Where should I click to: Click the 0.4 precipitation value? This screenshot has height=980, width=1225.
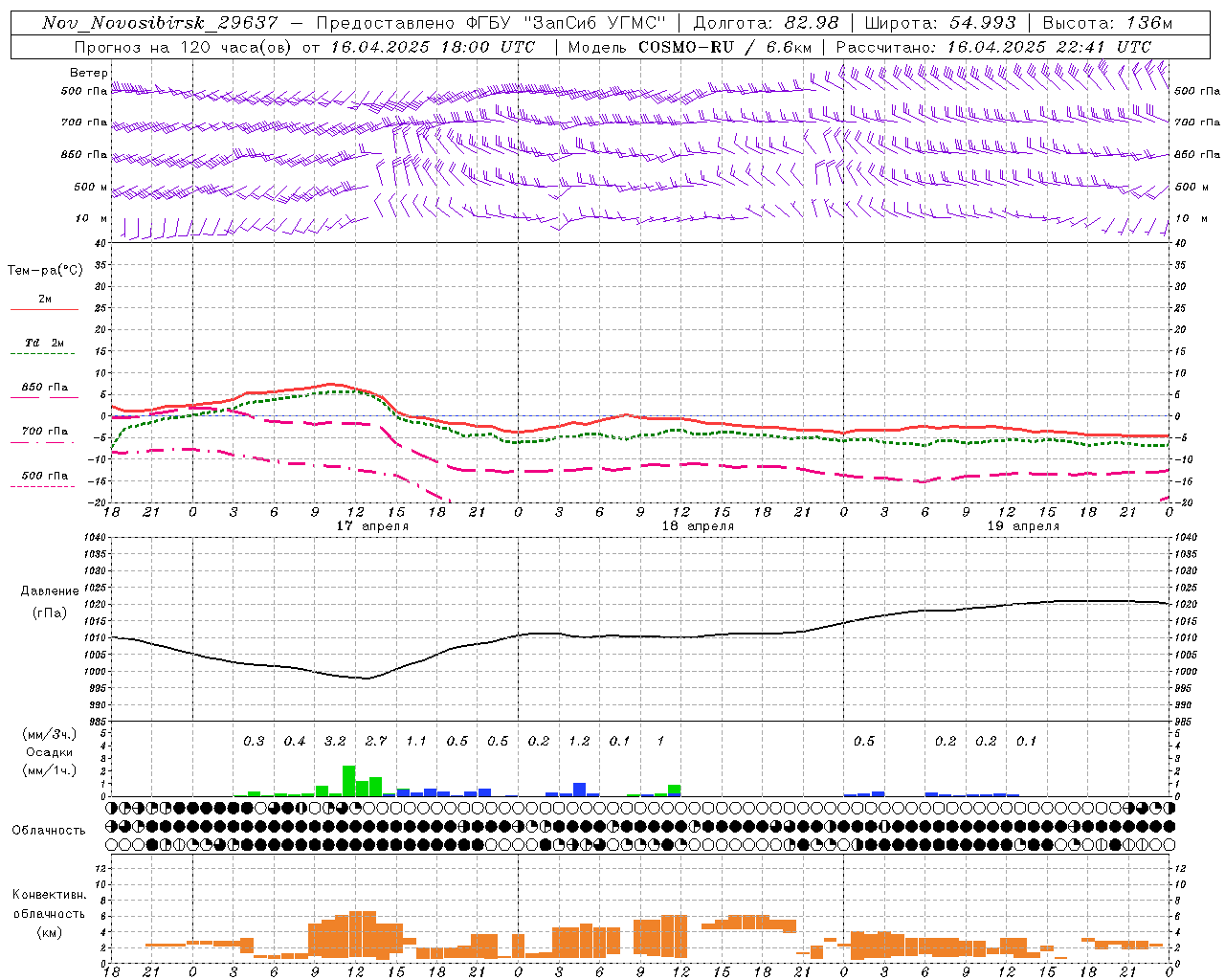[295, 742]
